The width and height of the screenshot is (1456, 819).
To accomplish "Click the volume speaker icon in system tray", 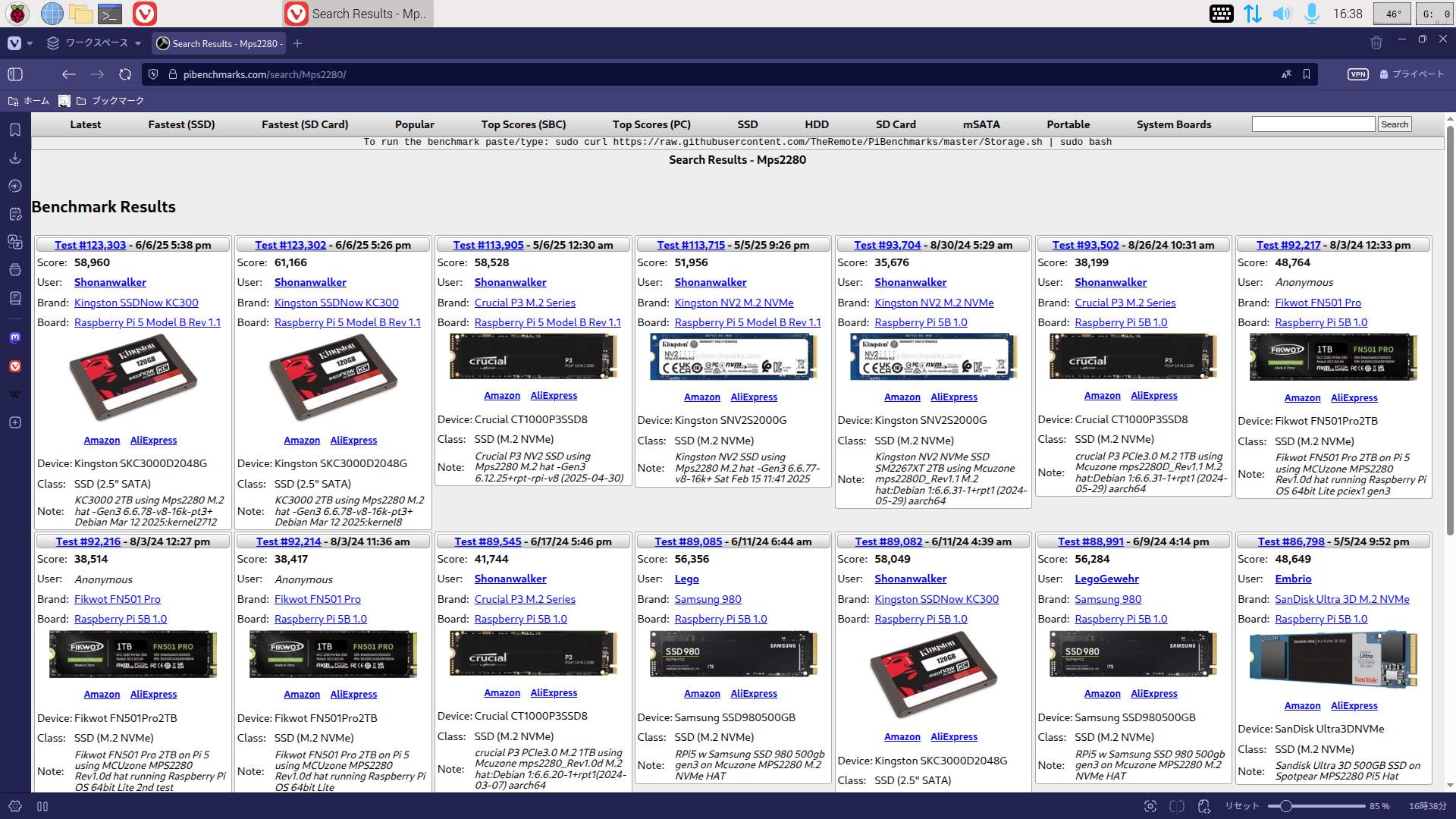I will tap(1282, 14).
